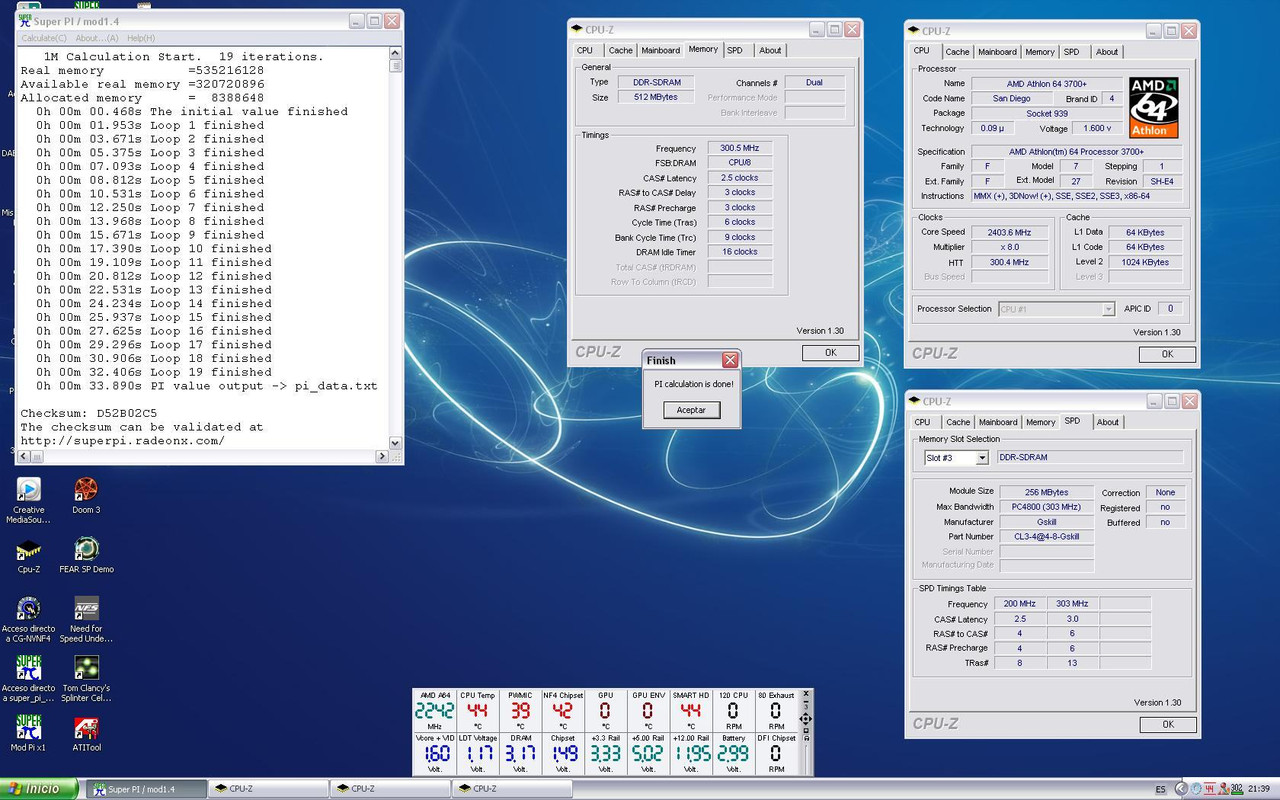
Task: Click the AMD Athlon 64 logo
Action: coord(1153,107)
